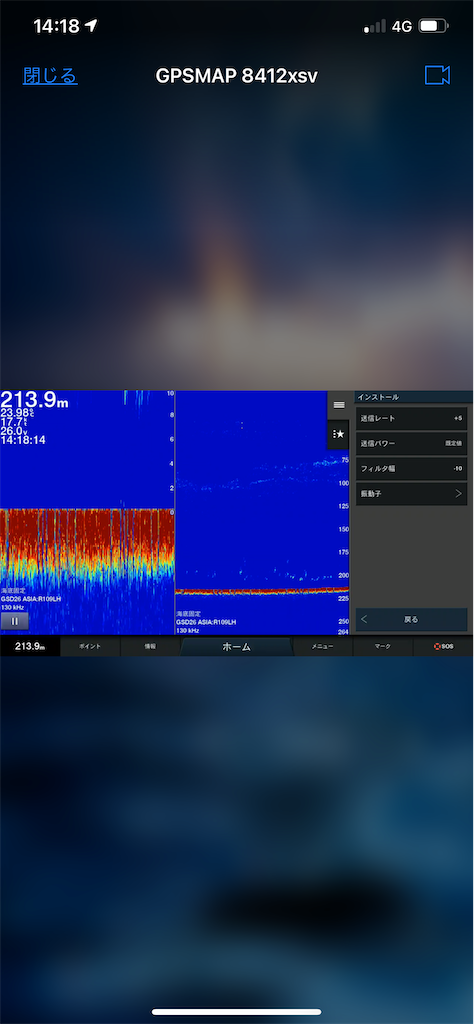Viewport: 474px width, 1024px height.
Task: Open the hamburger layers menu icon
Action: 338,405
